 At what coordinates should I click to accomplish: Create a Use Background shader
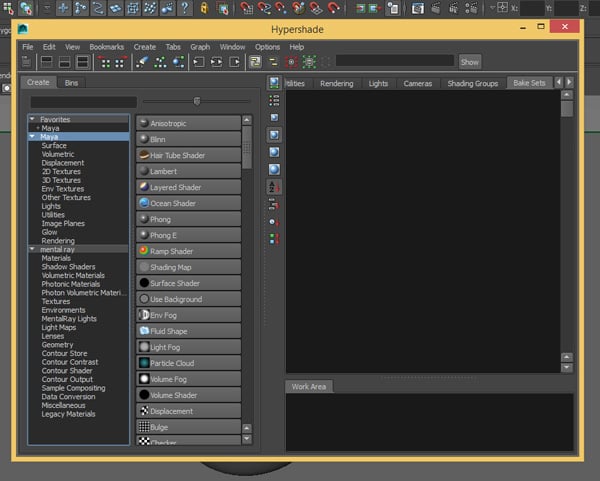188,299
